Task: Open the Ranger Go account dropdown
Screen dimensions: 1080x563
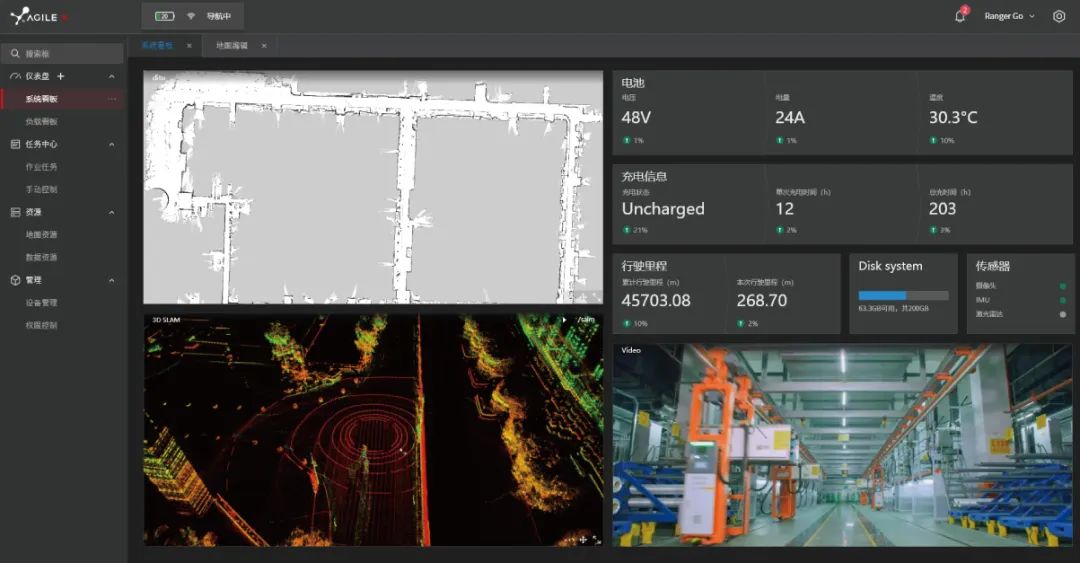Action: 1009,16
